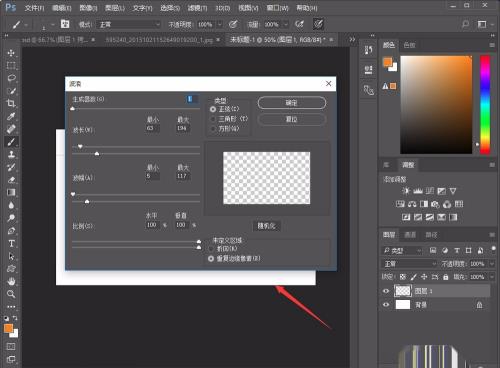Open the layer filter type dropdown

402,250
